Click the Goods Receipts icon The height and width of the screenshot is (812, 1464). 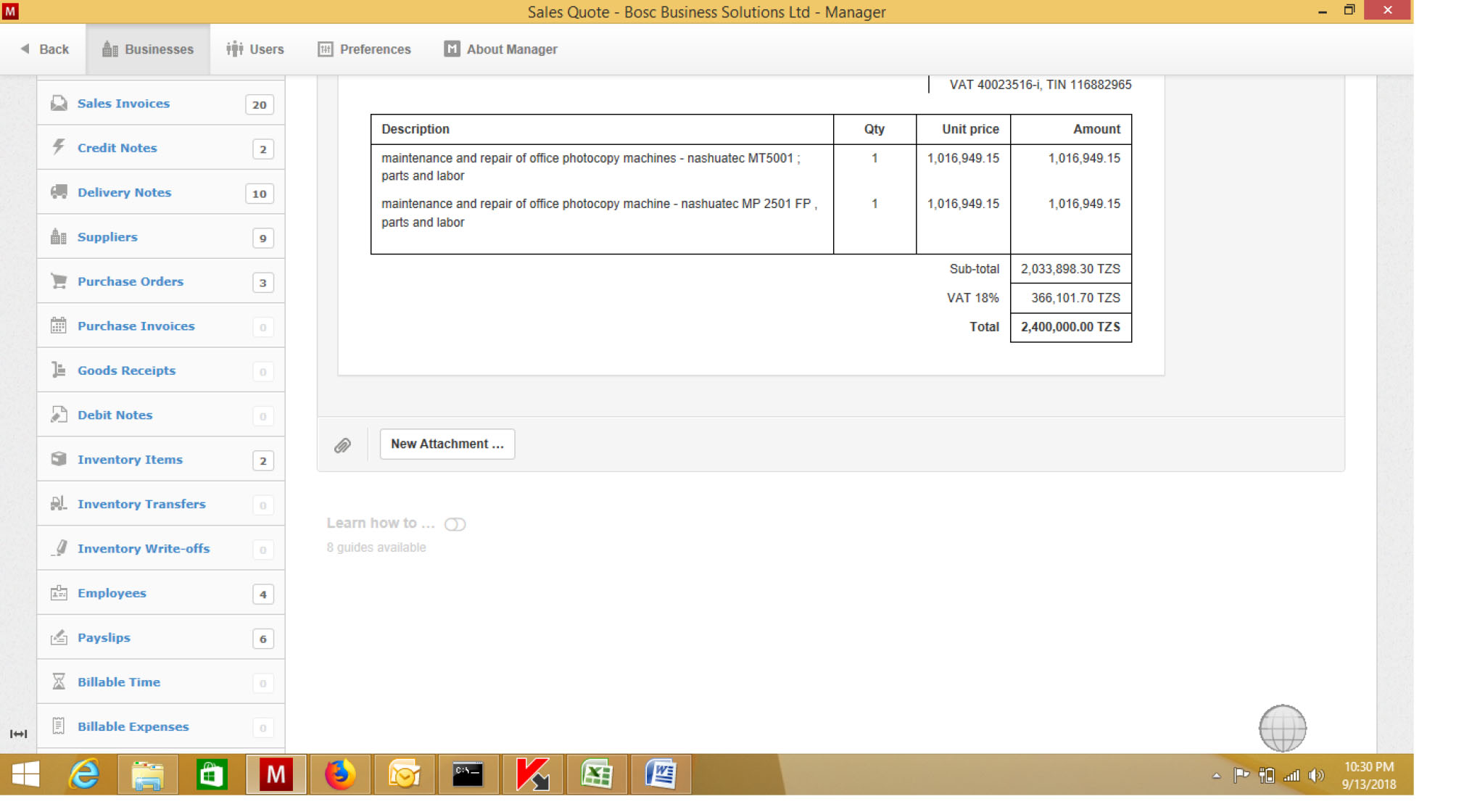pos(59,370)
